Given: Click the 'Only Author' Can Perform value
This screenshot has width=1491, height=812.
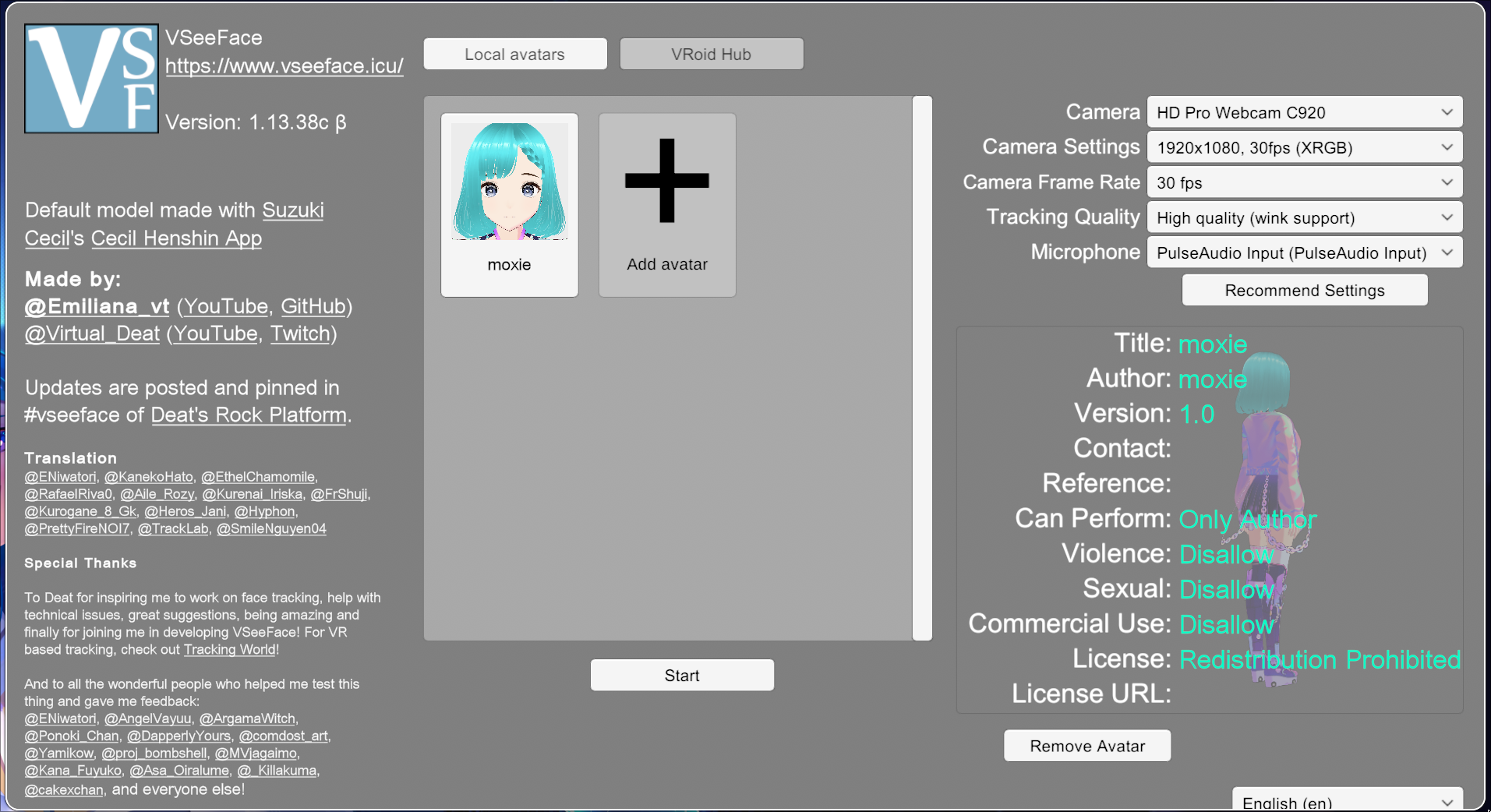Looking at the screenshot, I should [x=1248, y=519].
